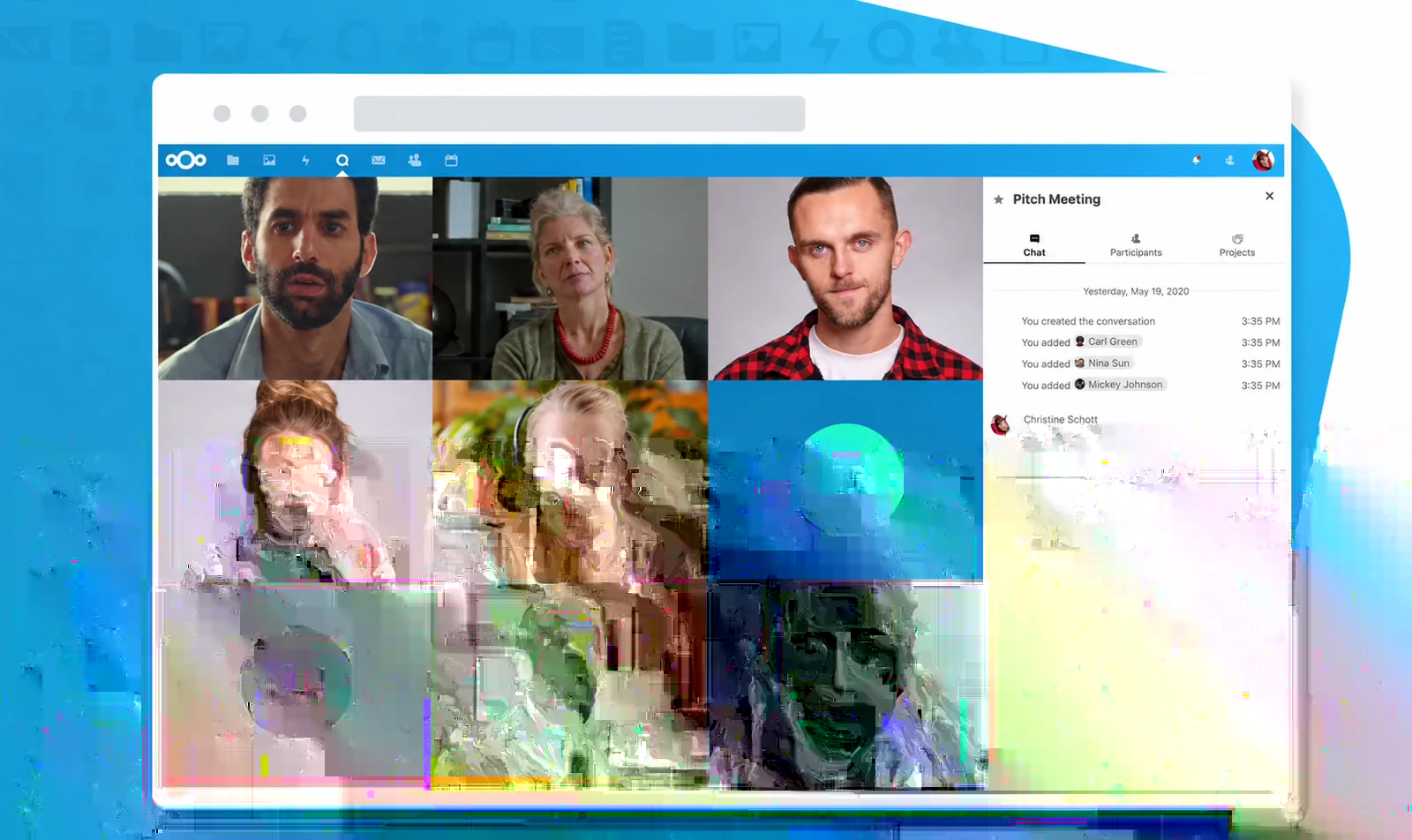The width and height of the screenshot is (1412, 840).
Task: Select the woman with hair bun video
Action: pyautogui.click(x=295, y=481)
